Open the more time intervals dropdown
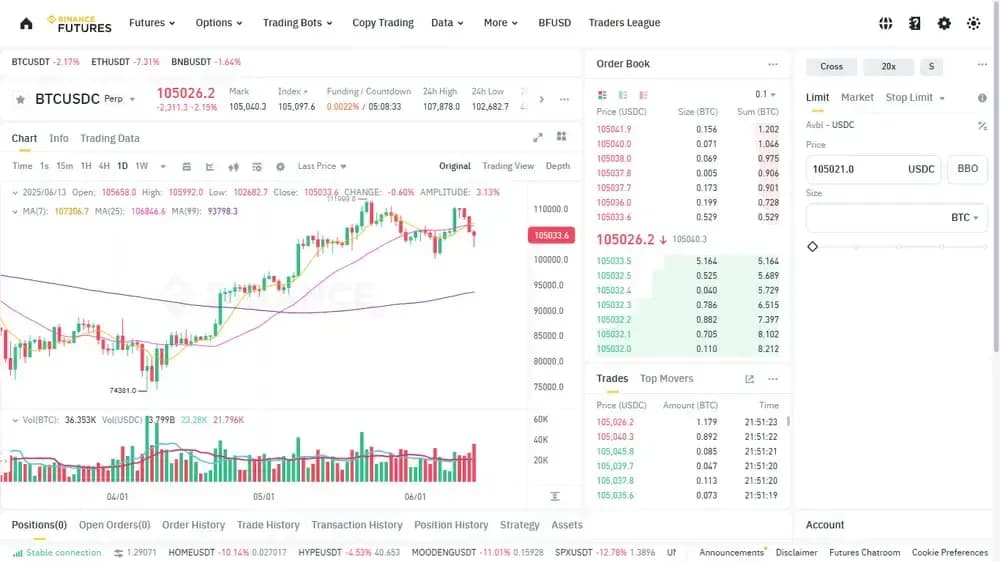Viewport: 1000px width, 562px height. click(163, 166)
